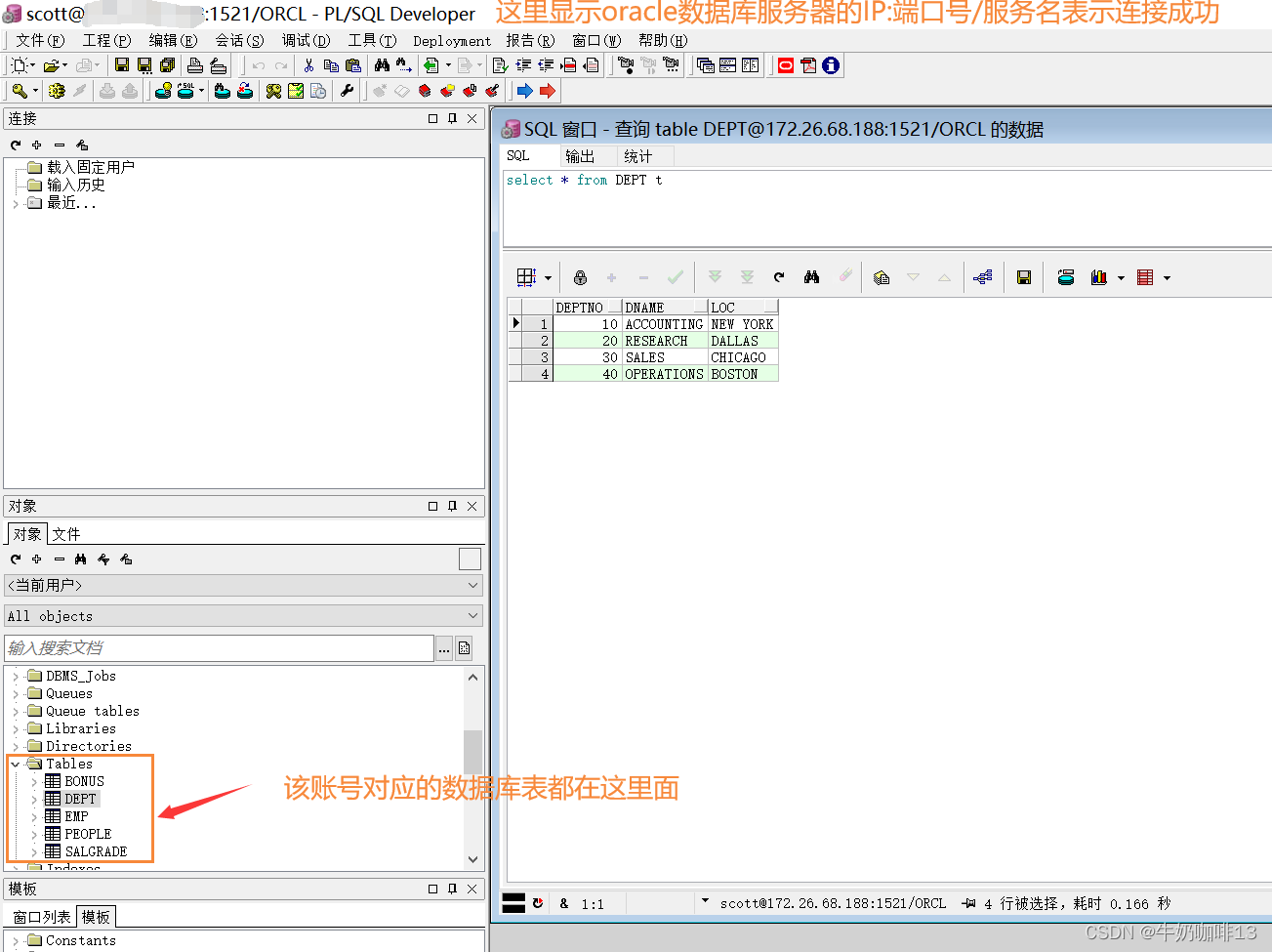The width and height of the screenshot is (1272, 952).
Task: Collapse the Tables tree node
Action: [x=14, y=764]
